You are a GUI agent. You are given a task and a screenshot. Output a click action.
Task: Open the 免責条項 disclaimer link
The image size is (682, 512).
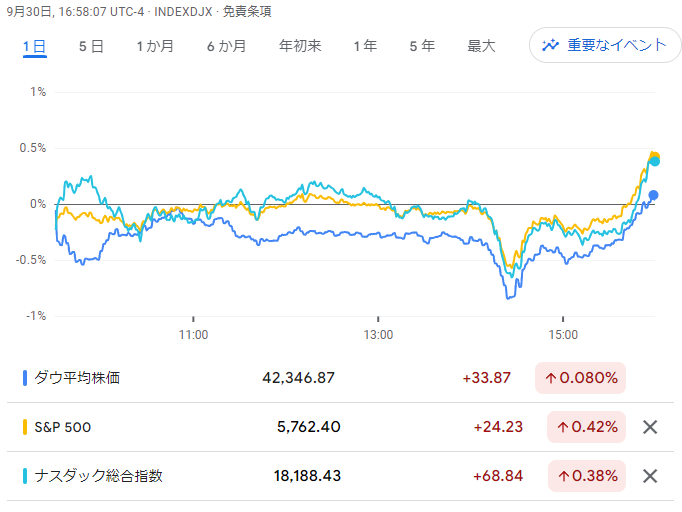tap(247, 12)
